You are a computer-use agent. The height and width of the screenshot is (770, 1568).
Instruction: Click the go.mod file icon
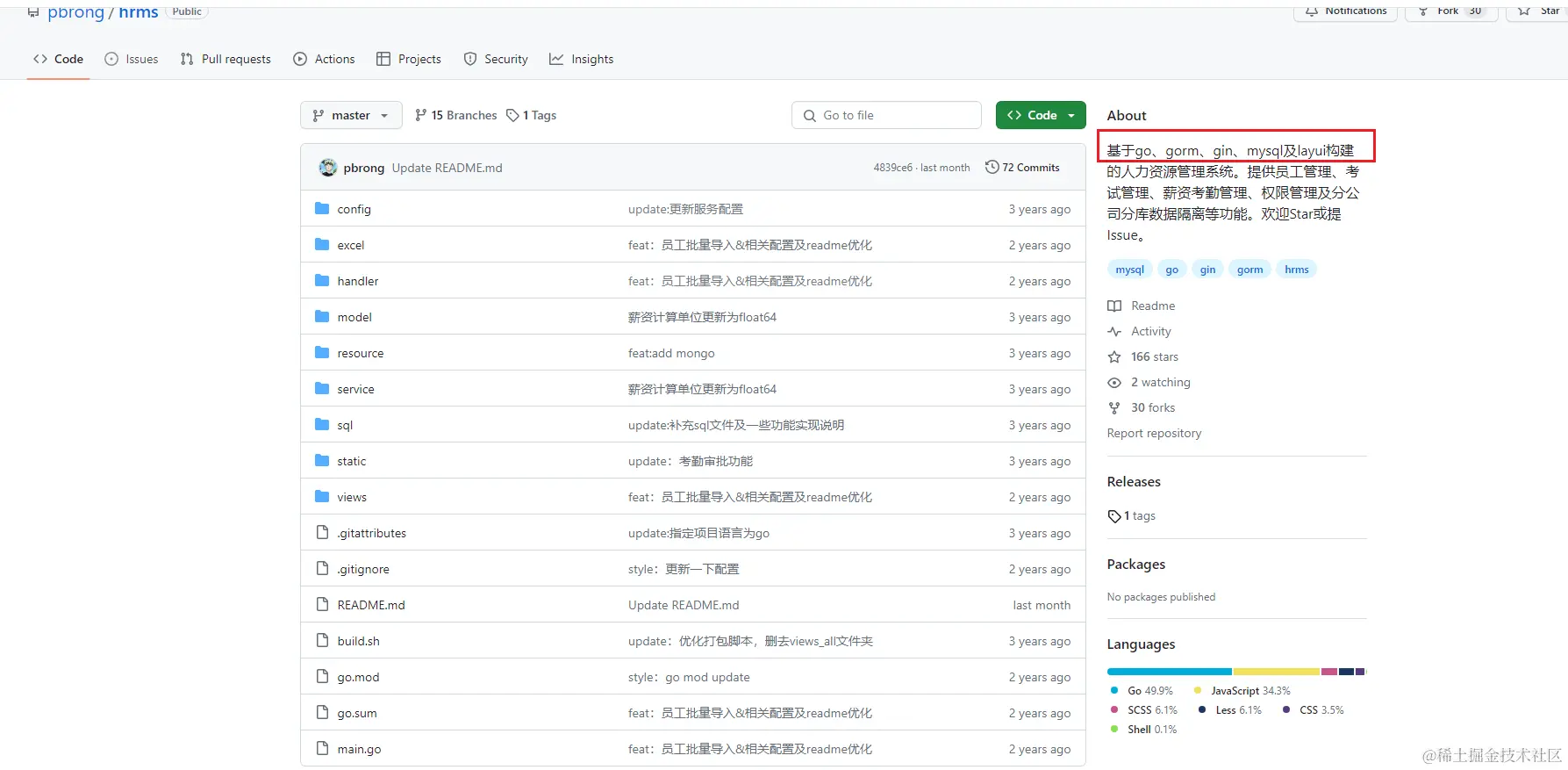coord(322,677)
